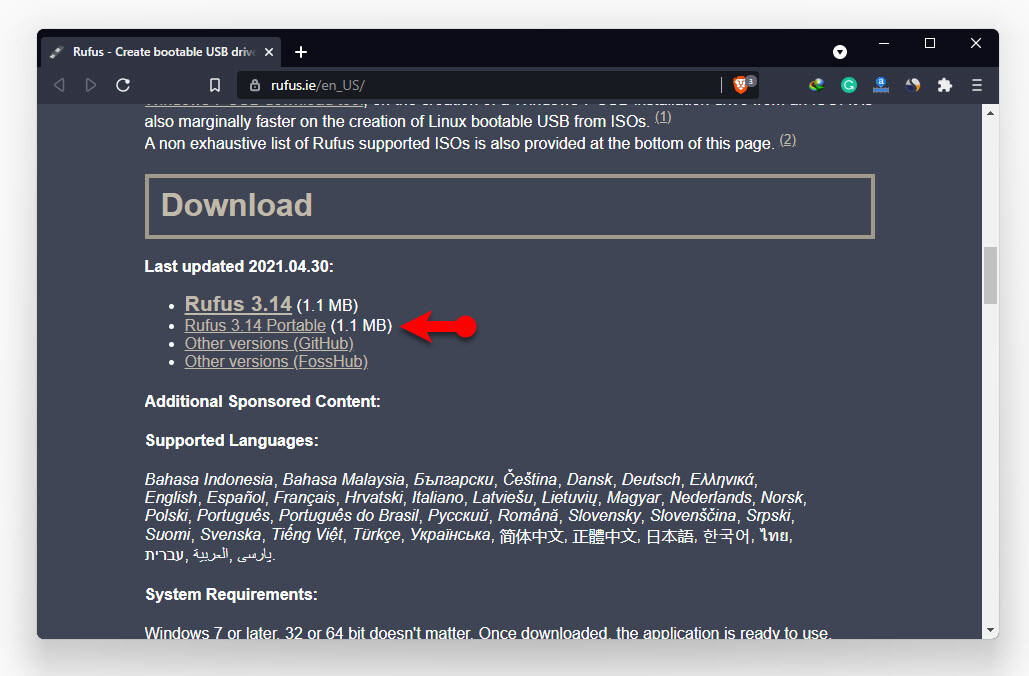Click the Download heading box
The height and width of the screenshot is (676, 1029).
510,206
